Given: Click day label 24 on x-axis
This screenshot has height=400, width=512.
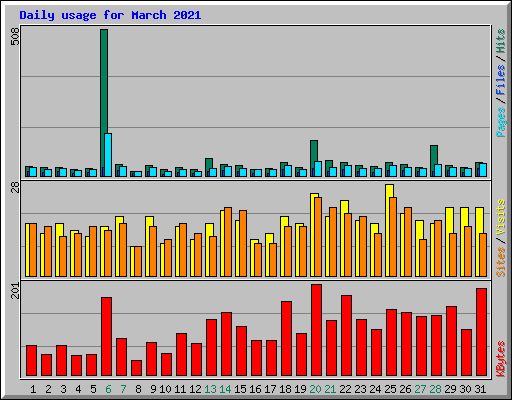Looking at the screenshot, I should [375, 389].
